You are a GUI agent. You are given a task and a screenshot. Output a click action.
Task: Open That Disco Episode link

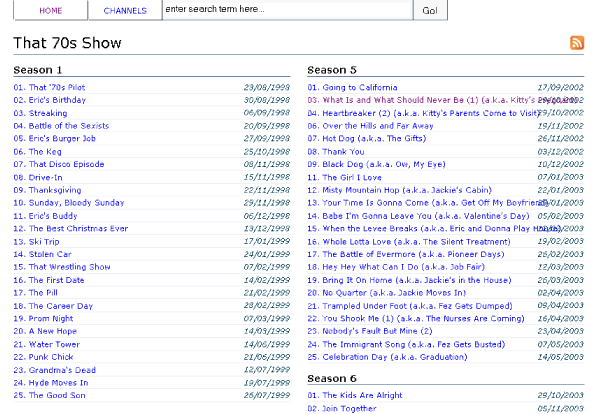(59, 164)
